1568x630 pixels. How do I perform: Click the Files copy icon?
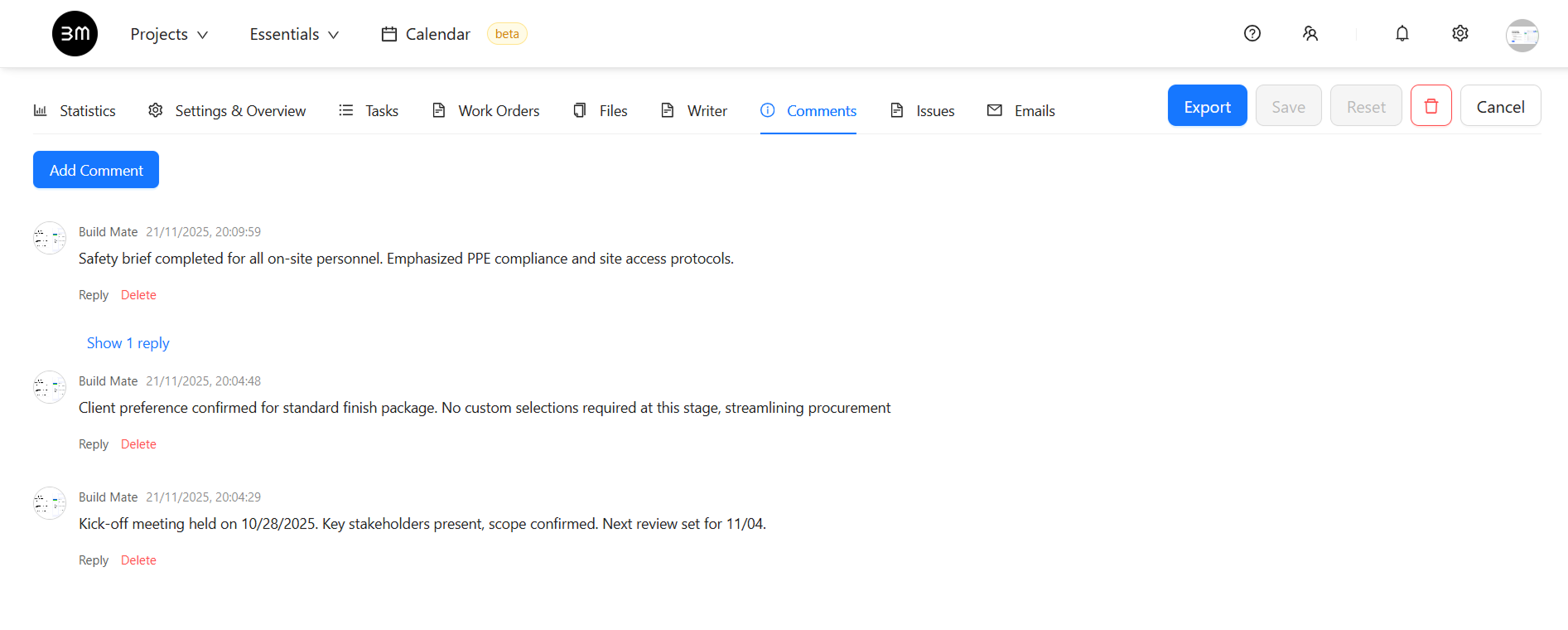coord(580,110)
